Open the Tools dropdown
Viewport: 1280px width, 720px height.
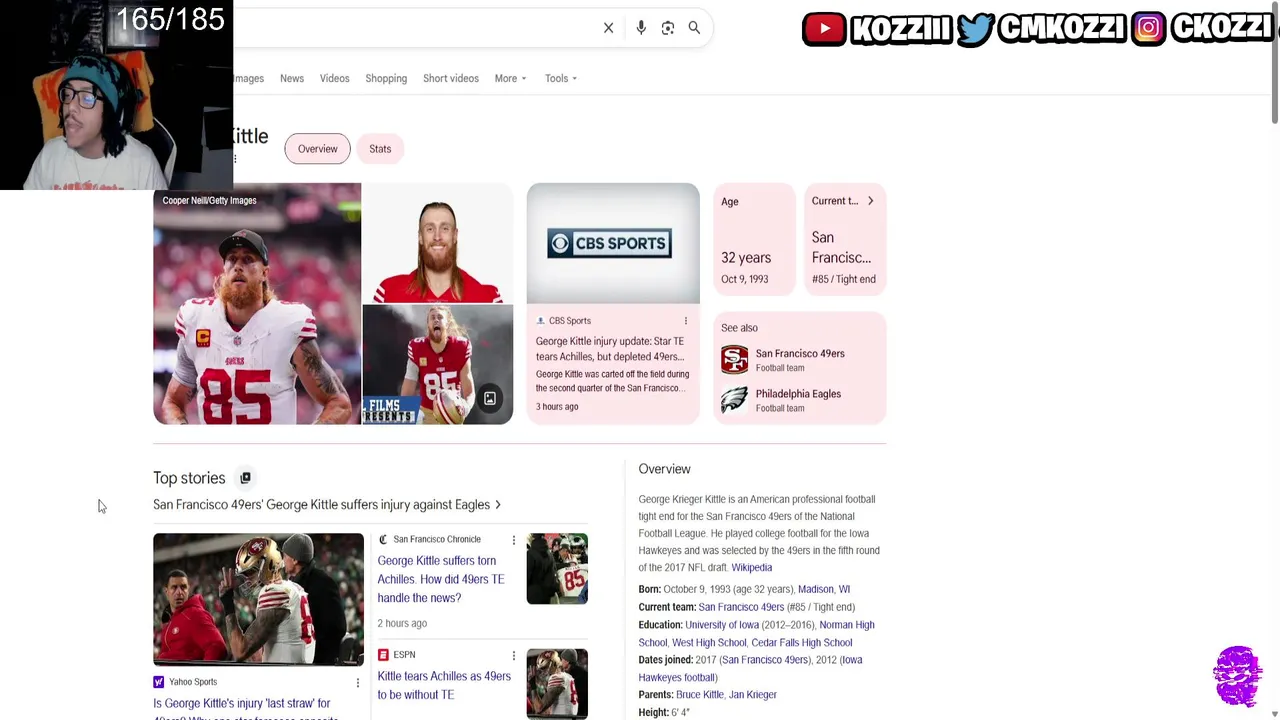tap(561, 78)
